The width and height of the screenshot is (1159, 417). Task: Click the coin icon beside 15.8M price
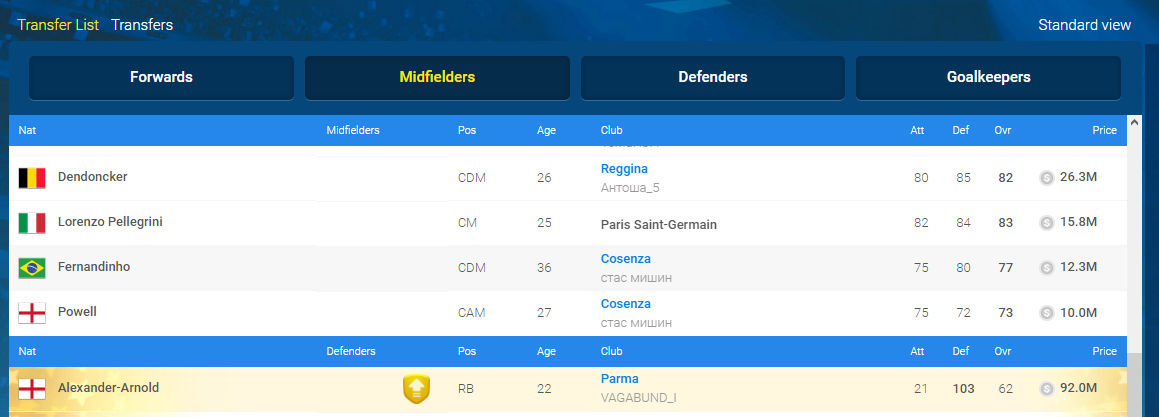point(1047,223)
